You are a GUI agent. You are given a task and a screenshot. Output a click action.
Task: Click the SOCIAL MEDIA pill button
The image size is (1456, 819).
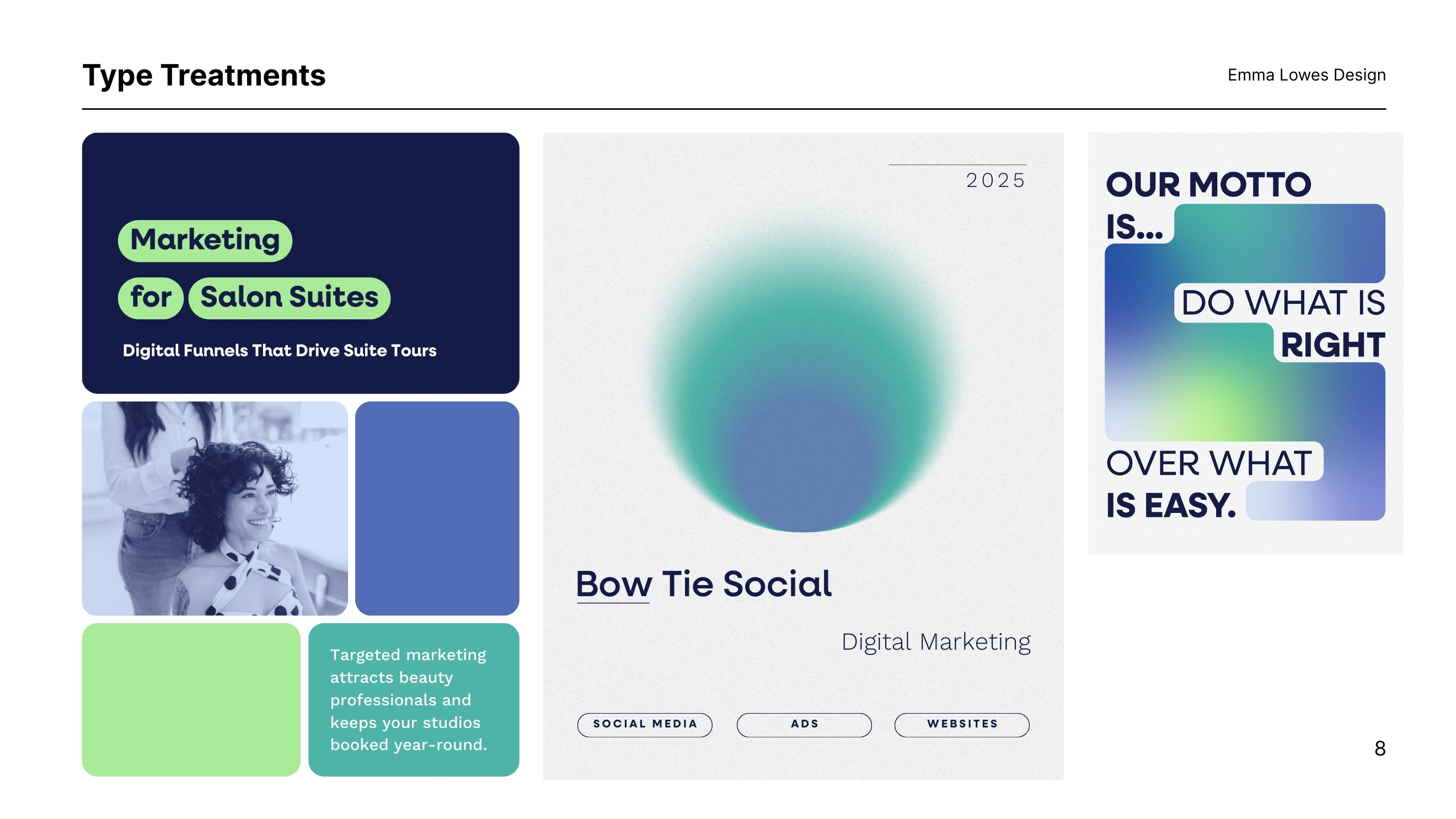644,724
